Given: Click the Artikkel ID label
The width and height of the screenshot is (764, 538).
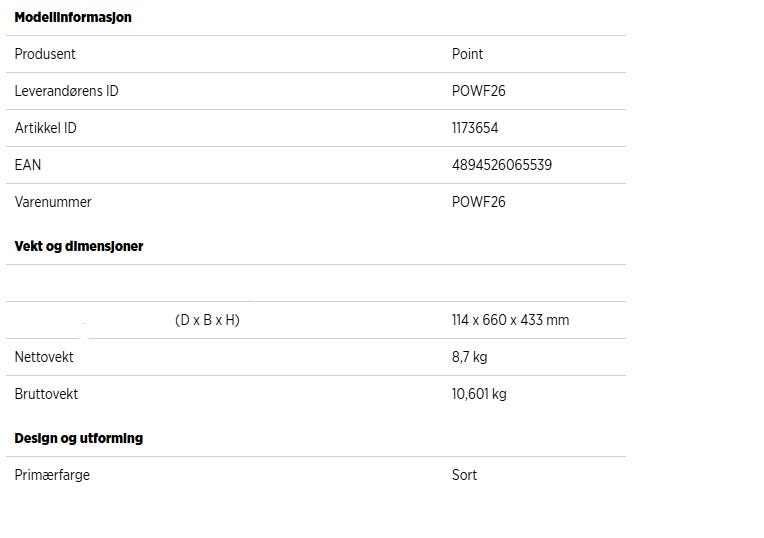Looking at the screenshot, I should (x=45, y=128).
